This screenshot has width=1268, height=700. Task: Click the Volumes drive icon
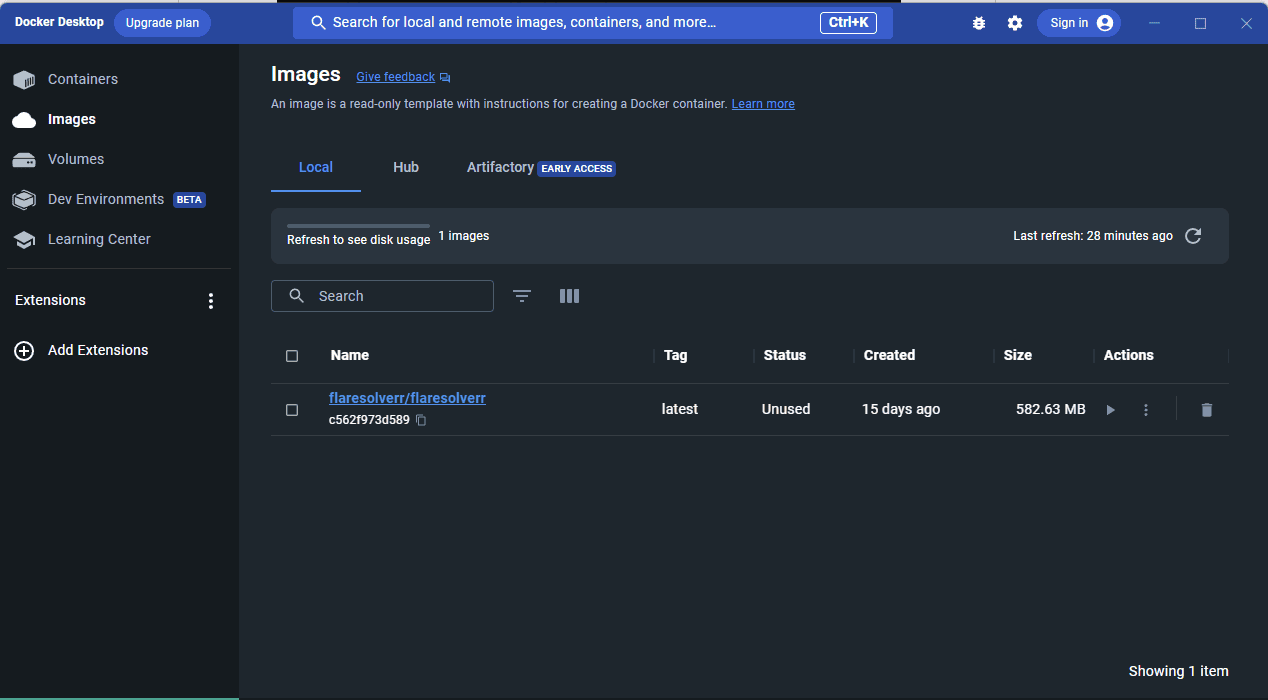[24, 160]
